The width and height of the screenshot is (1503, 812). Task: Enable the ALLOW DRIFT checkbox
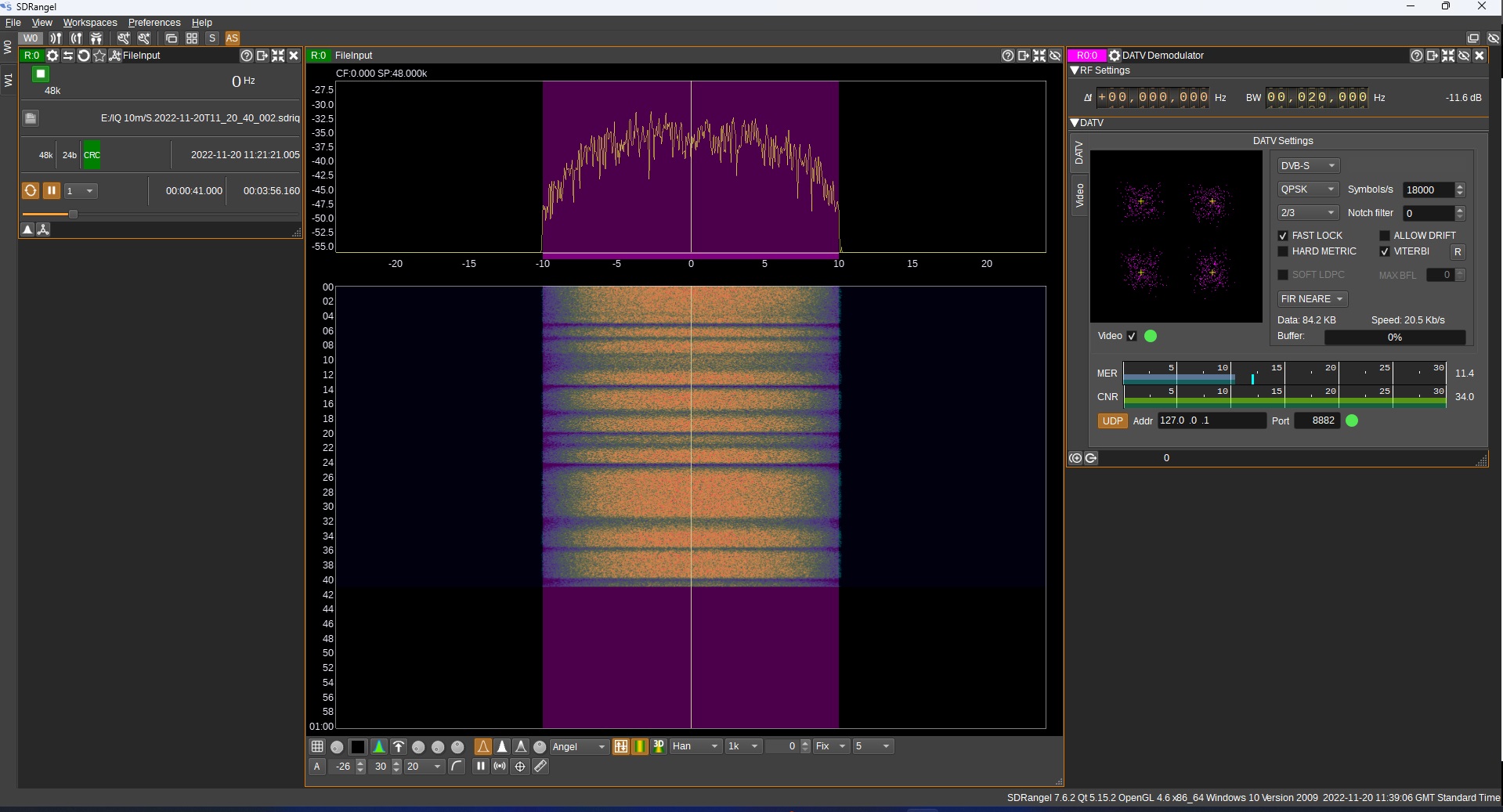(x=1385, y=236)
